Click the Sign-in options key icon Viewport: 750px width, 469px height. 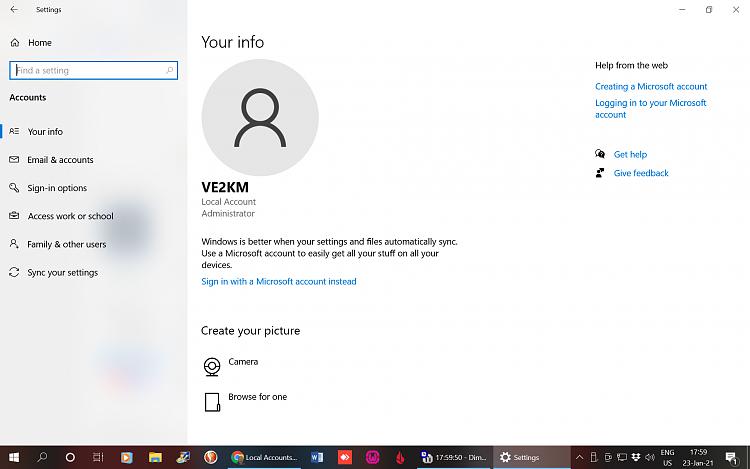point(14,187)
